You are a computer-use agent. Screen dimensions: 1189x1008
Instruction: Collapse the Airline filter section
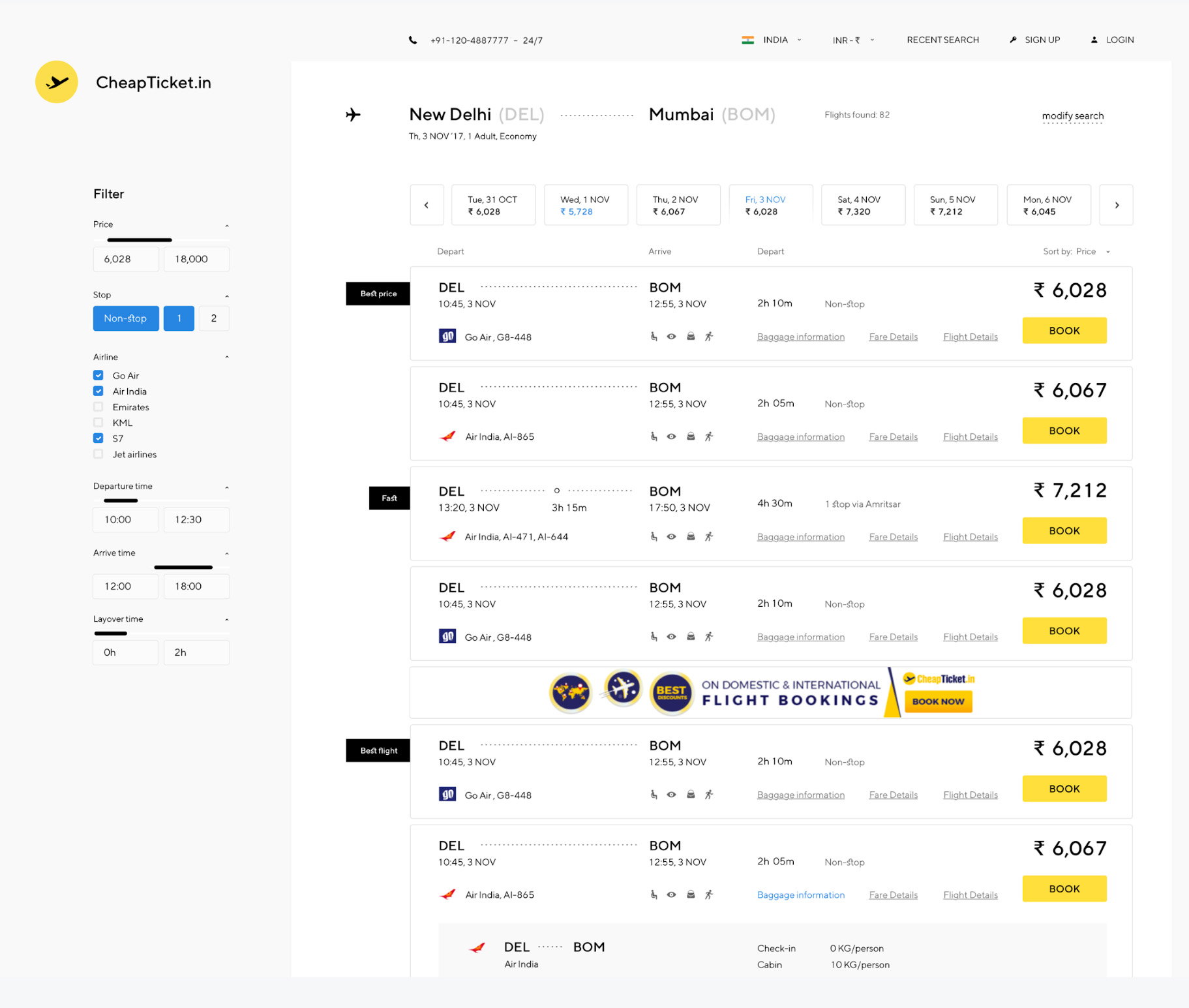click(x=227, y=357)
